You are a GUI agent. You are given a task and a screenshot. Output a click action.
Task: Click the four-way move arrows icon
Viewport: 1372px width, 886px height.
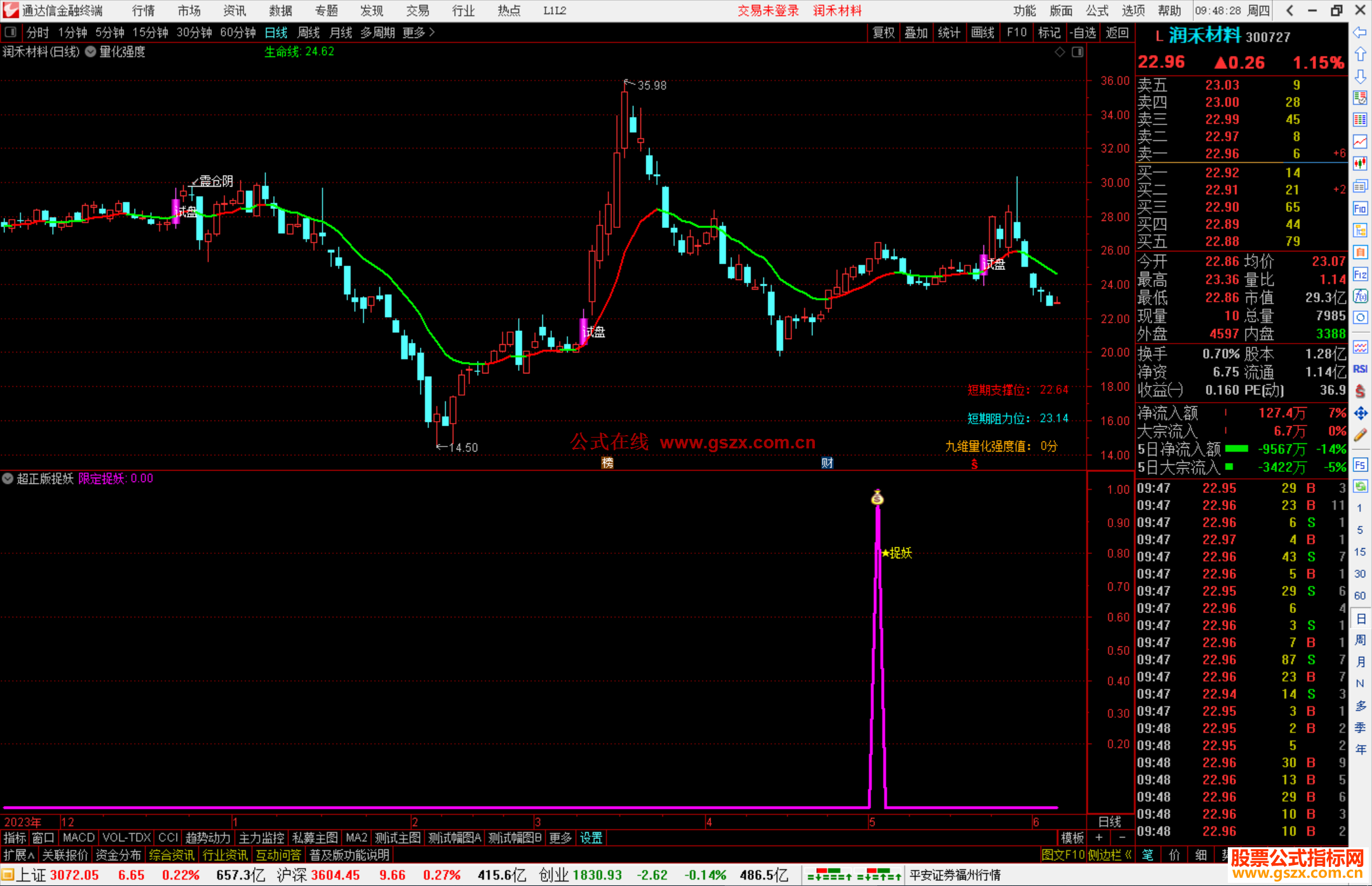tap(1360, 413)
